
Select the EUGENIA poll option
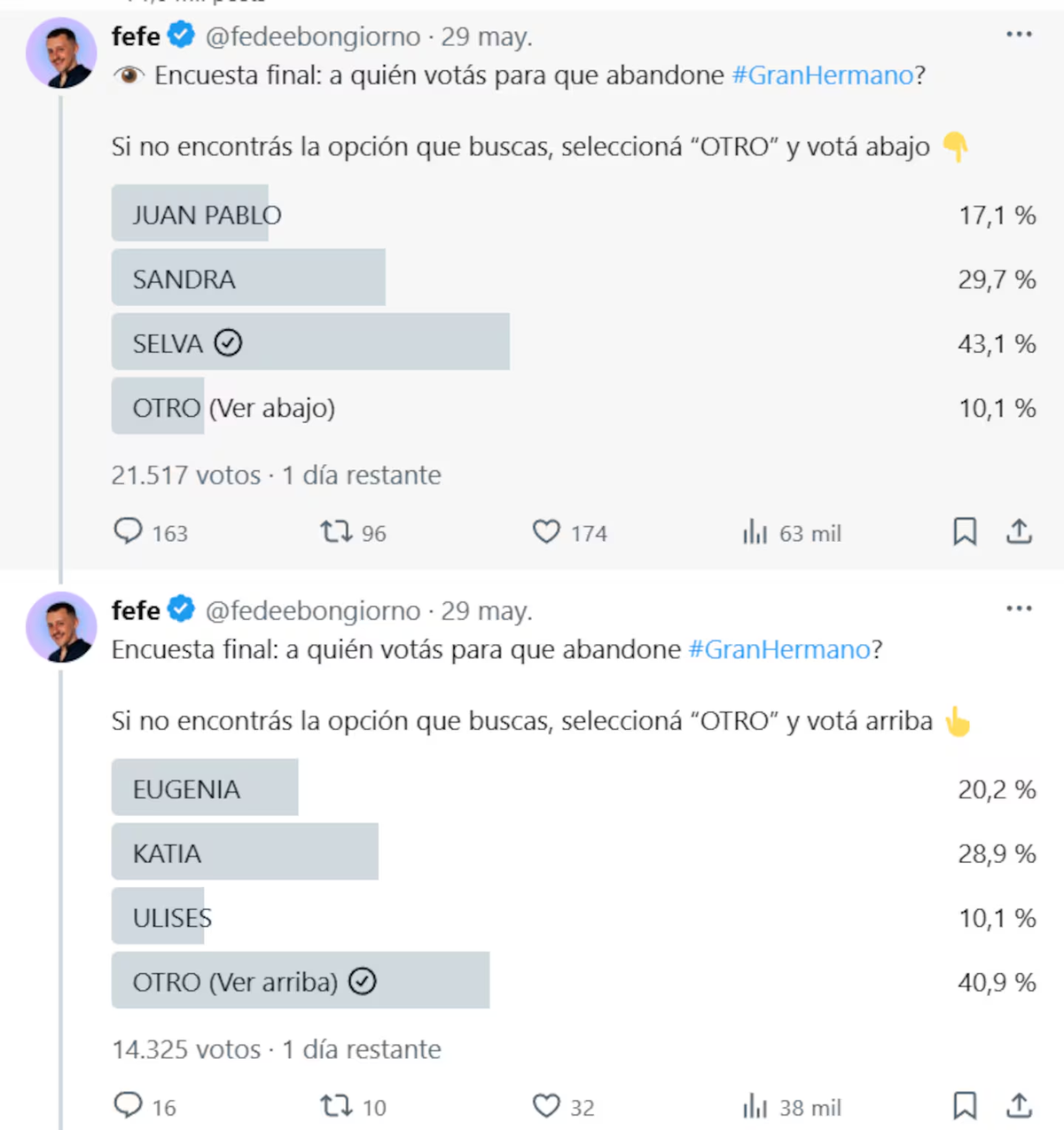[205, 788]
